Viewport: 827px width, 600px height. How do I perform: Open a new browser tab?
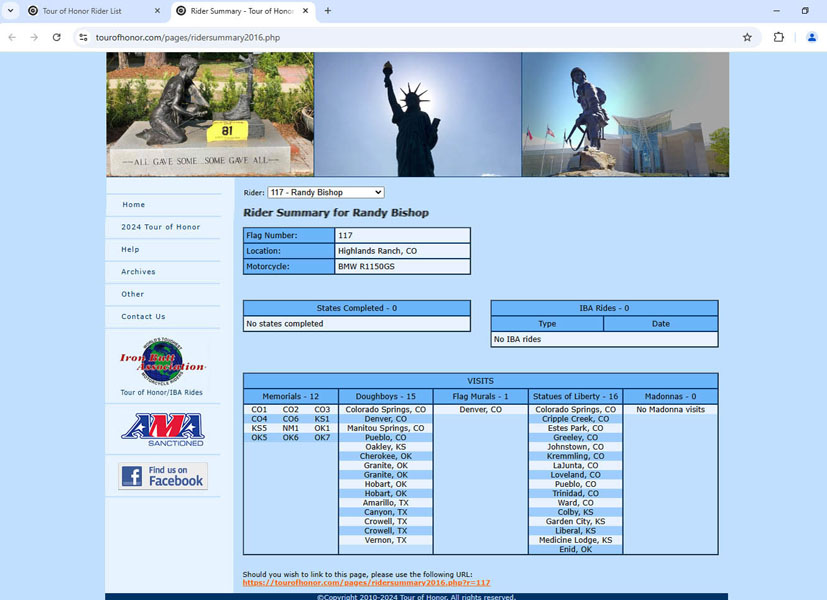[328, 11]
